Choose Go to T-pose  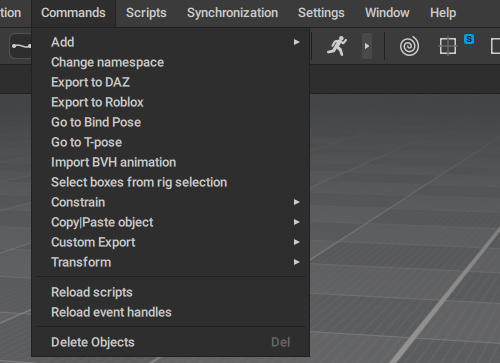[x=171, y=142]
